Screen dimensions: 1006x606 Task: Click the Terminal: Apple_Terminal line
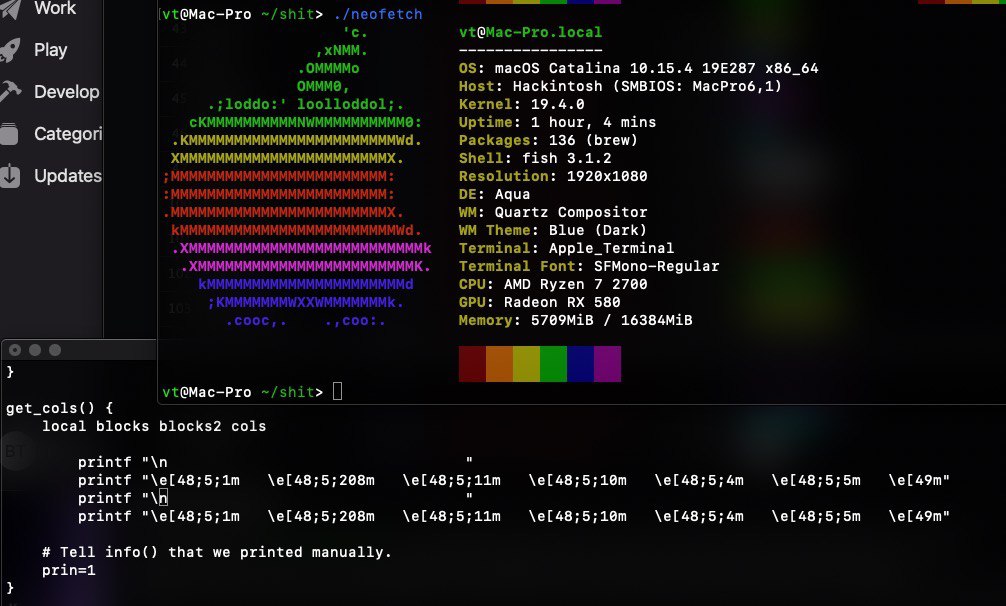(567, 248)
